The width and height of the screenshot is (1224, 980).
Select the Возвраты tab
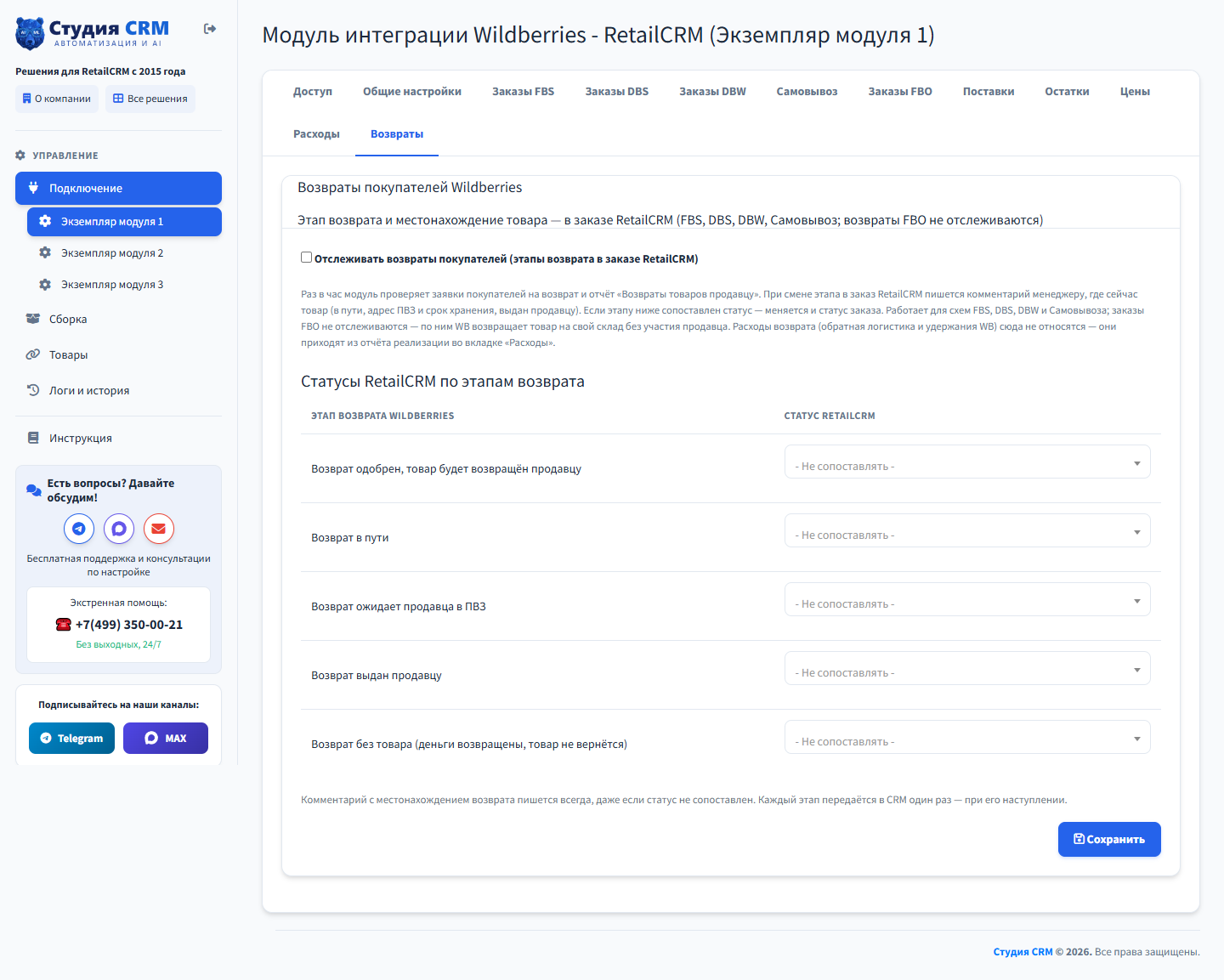pyautogui.click(x=397, y=134)
